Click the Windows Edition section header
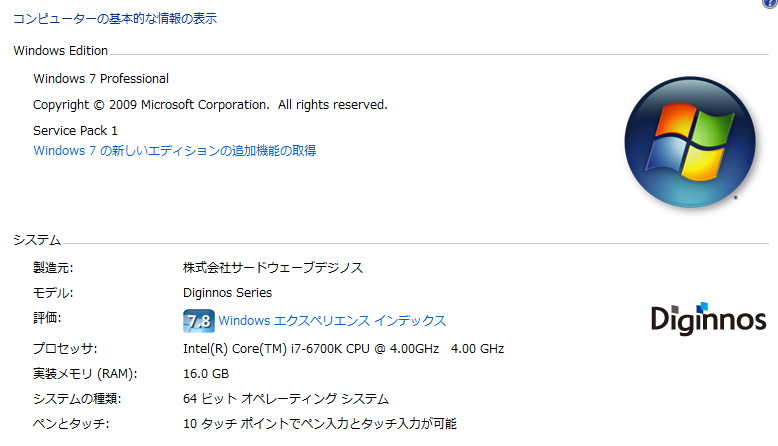 (x=61, y=51)
